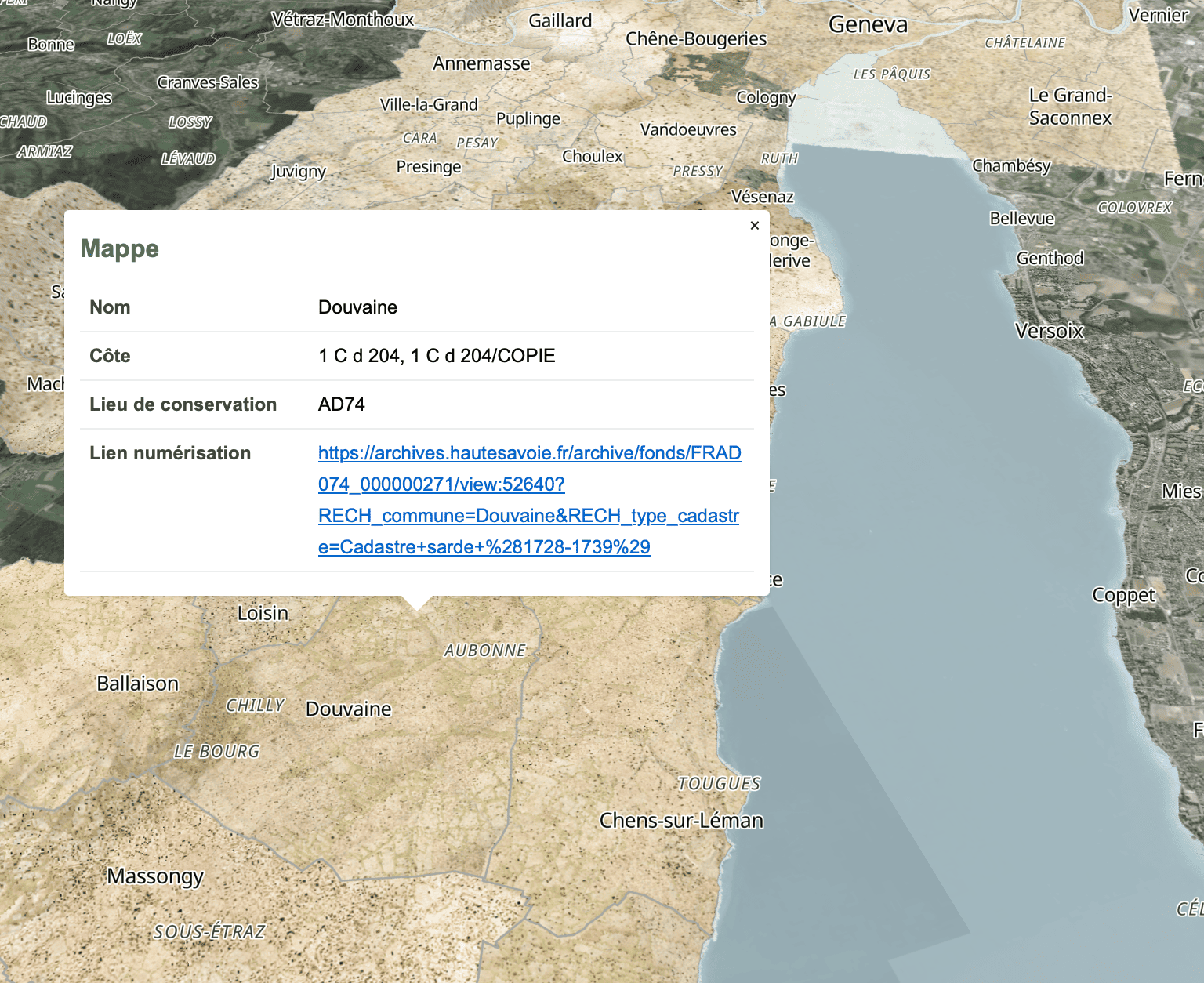The width and height of the screenshot is (1204, 983).
Task: Click the Douvaine label on the map
Action: [349, 709]
